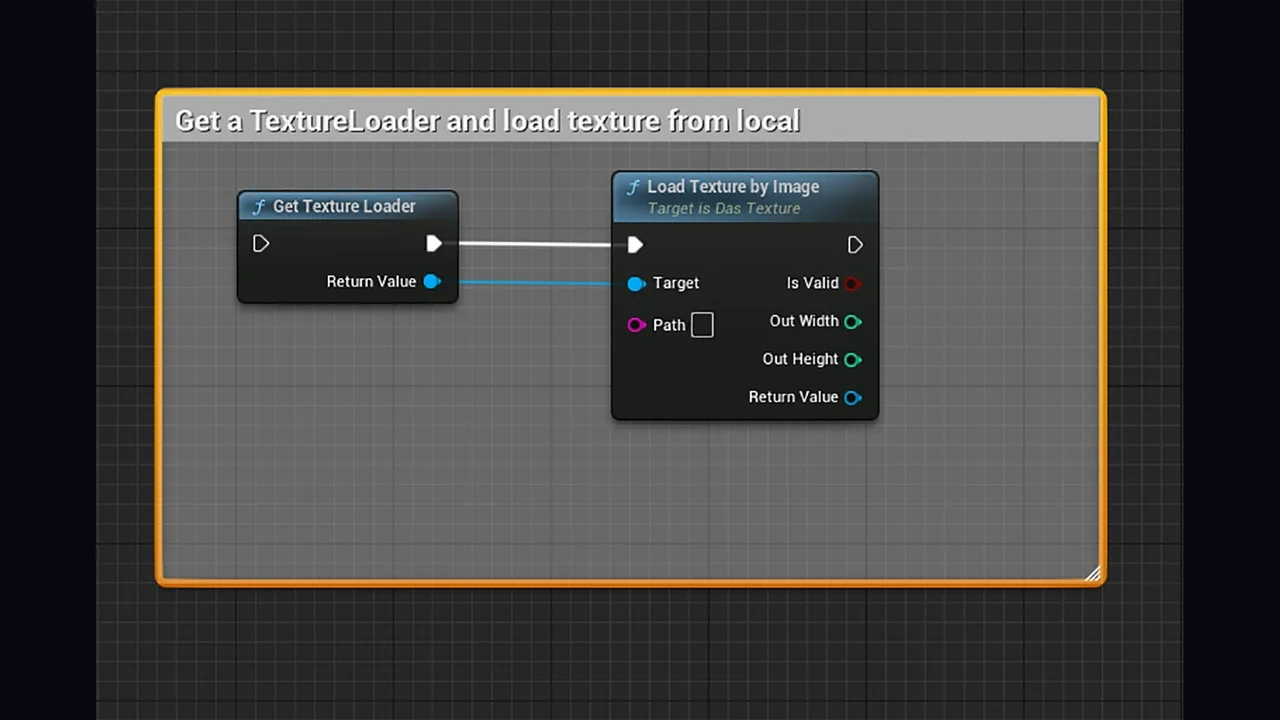Click the Is Valid boolean output pin

tap(853, 283)
